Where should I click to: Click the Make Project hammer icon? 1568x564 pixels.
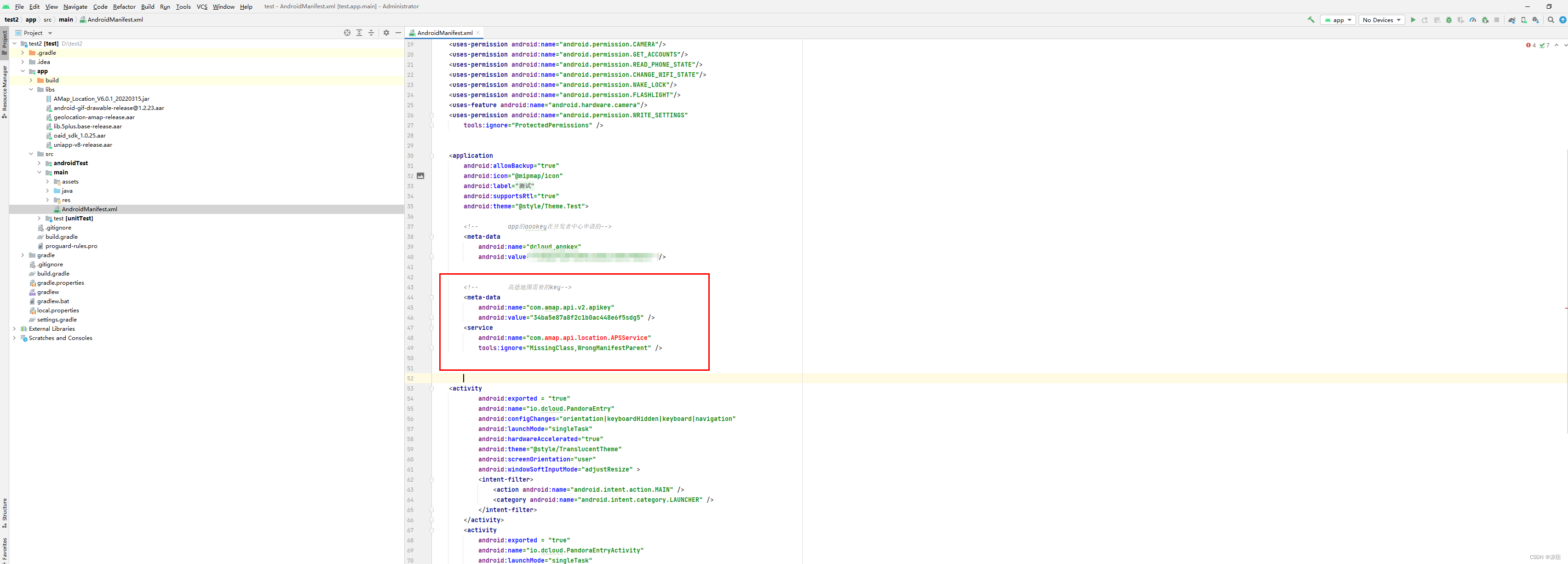click(x=1310, y=19)
